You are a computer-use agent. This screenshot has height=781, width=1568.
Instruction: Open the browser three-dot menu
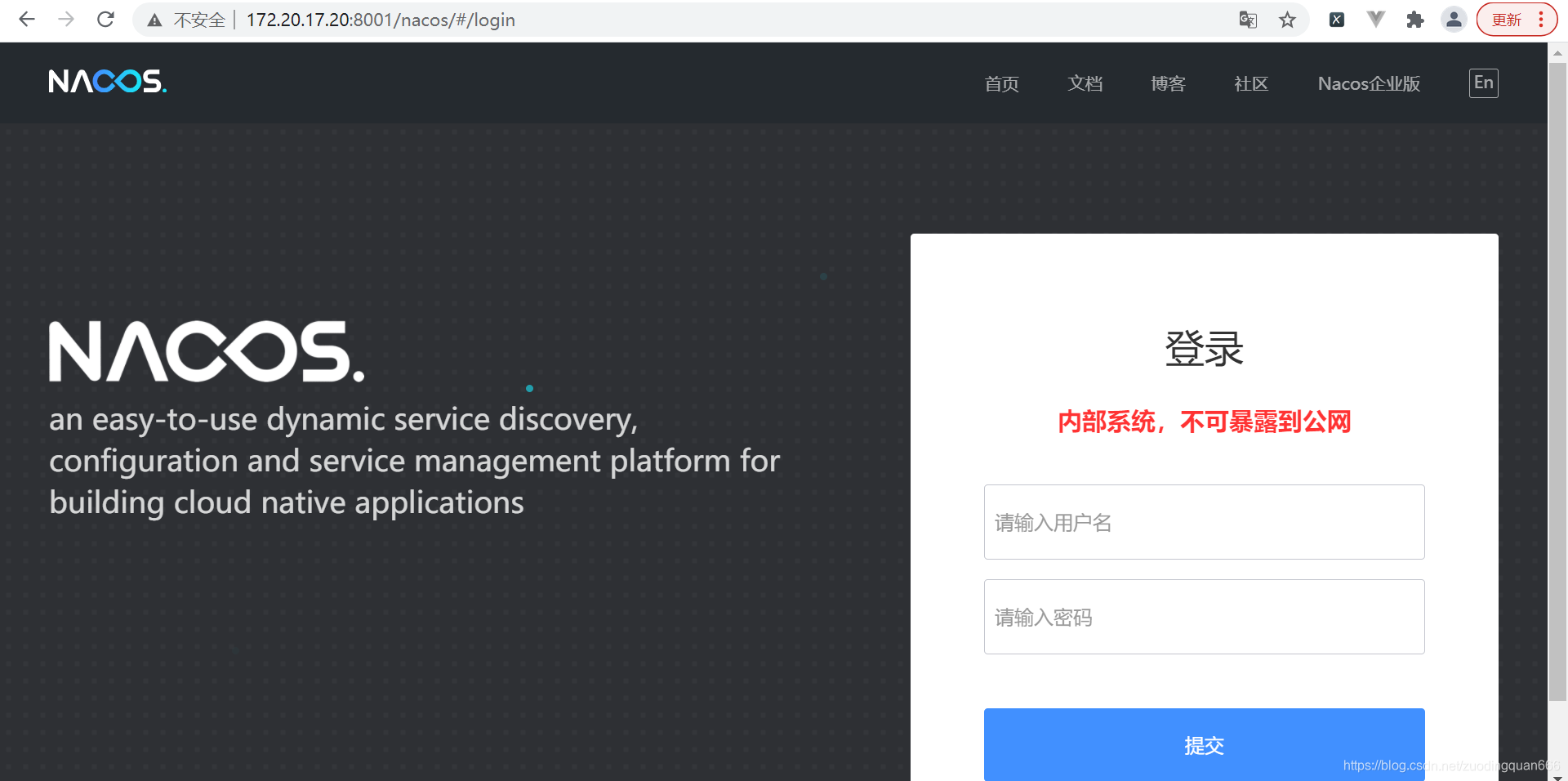(x=1541, y=20)
